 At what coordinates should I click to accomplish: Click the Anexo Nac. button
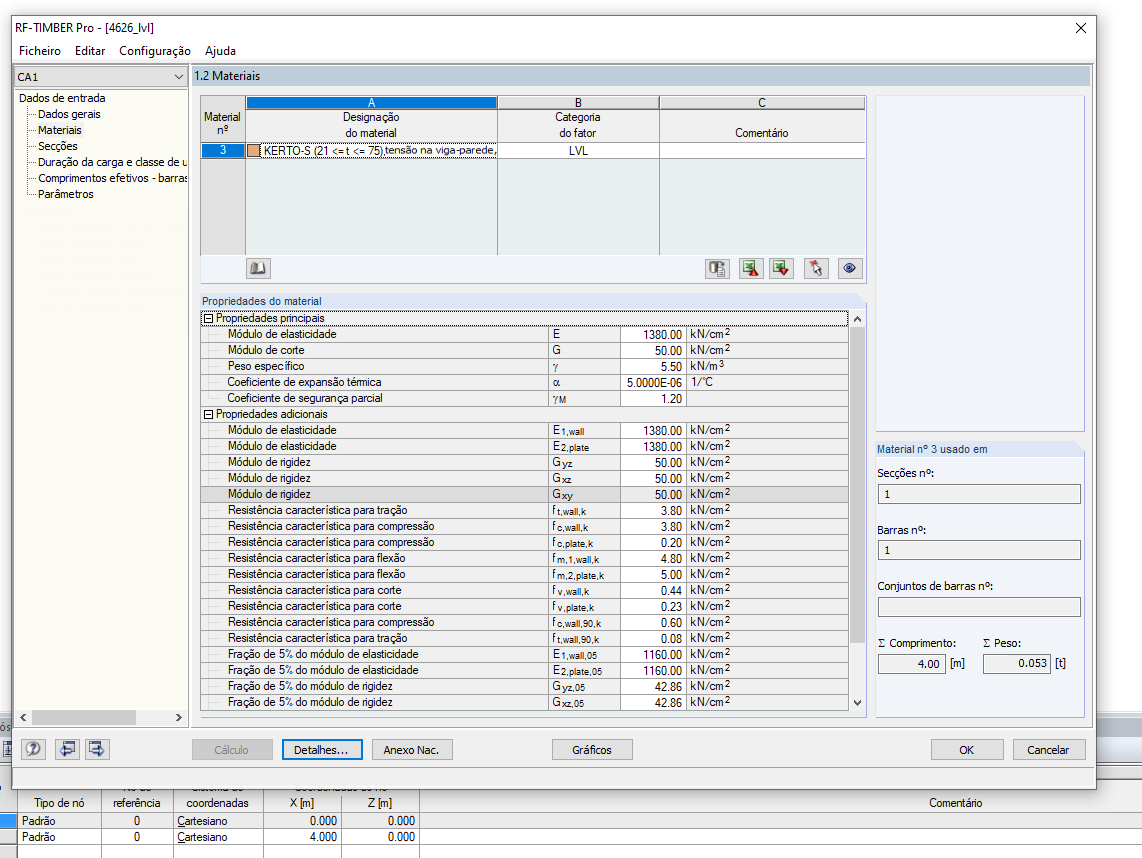coord(412,749)
